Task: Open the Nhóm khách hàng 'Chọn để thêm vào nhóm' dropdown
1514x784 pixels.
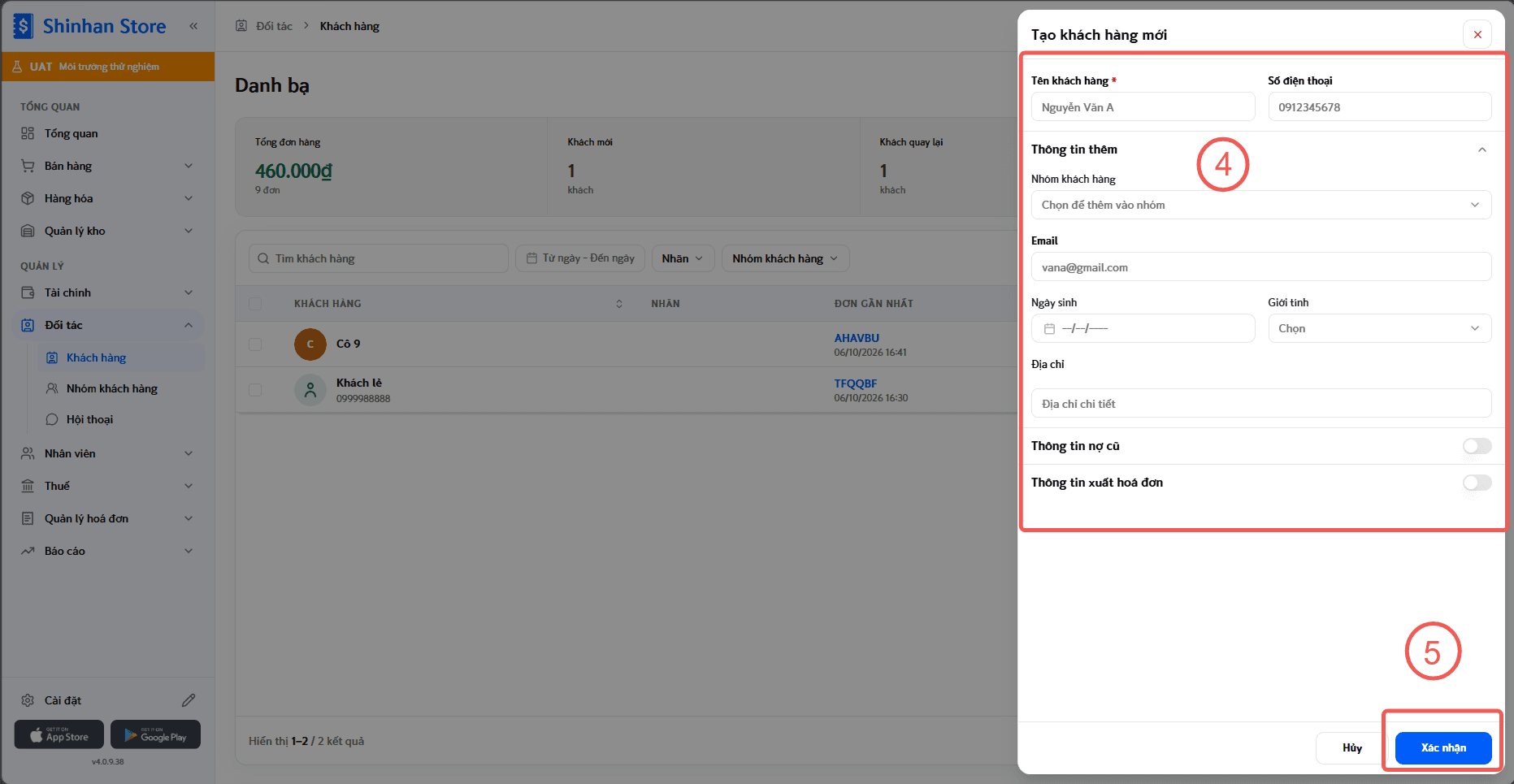Action: click(x=1261, y=205)
